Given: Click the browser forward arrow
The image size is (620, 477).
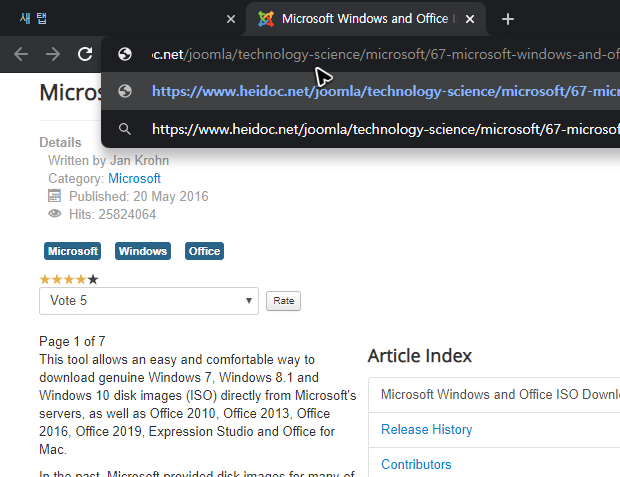Looking at the screenshot, I should click(53, 54).
